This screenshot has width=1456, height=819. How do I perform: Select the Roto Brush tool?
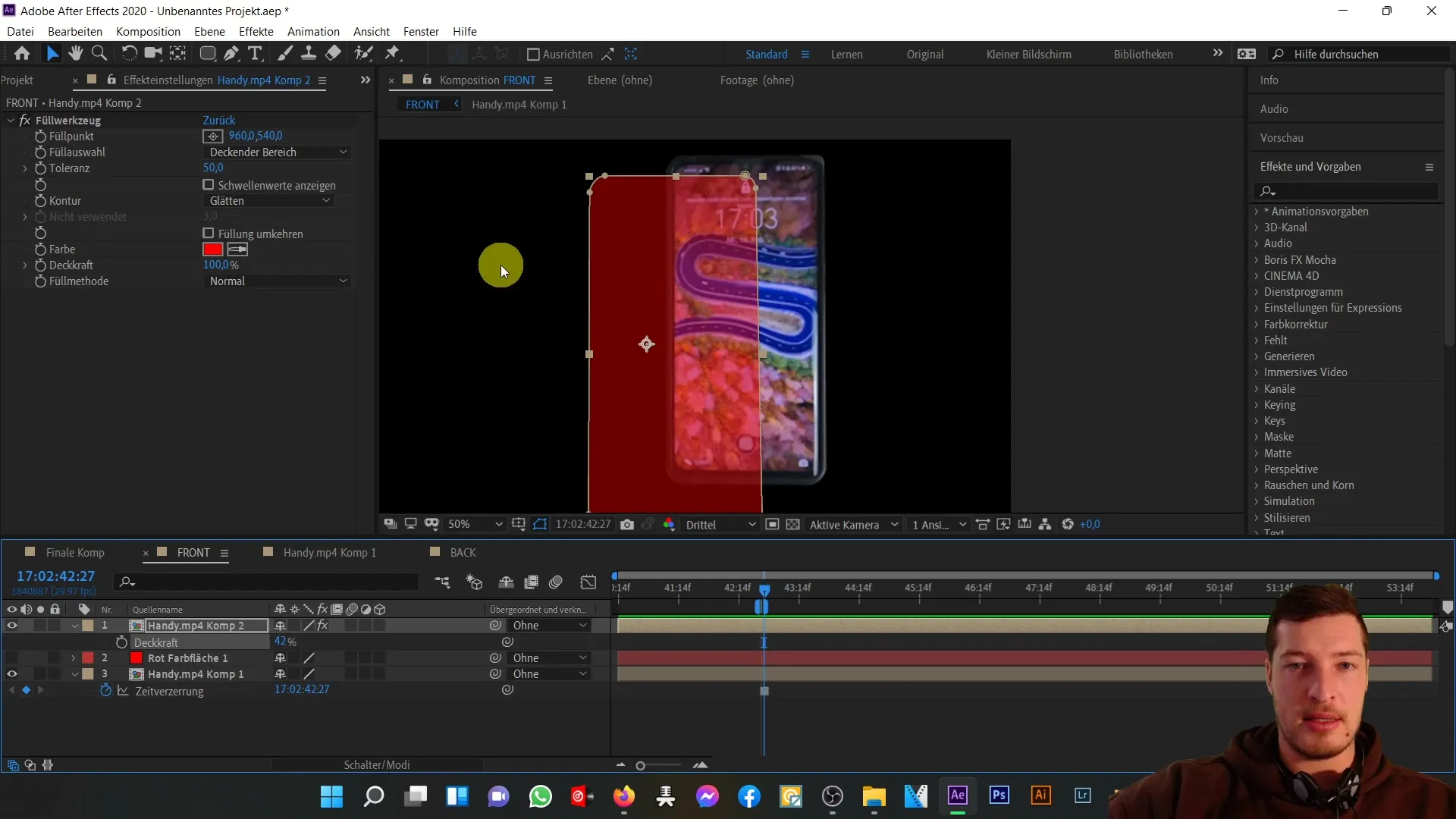click(x=364, y=54)
